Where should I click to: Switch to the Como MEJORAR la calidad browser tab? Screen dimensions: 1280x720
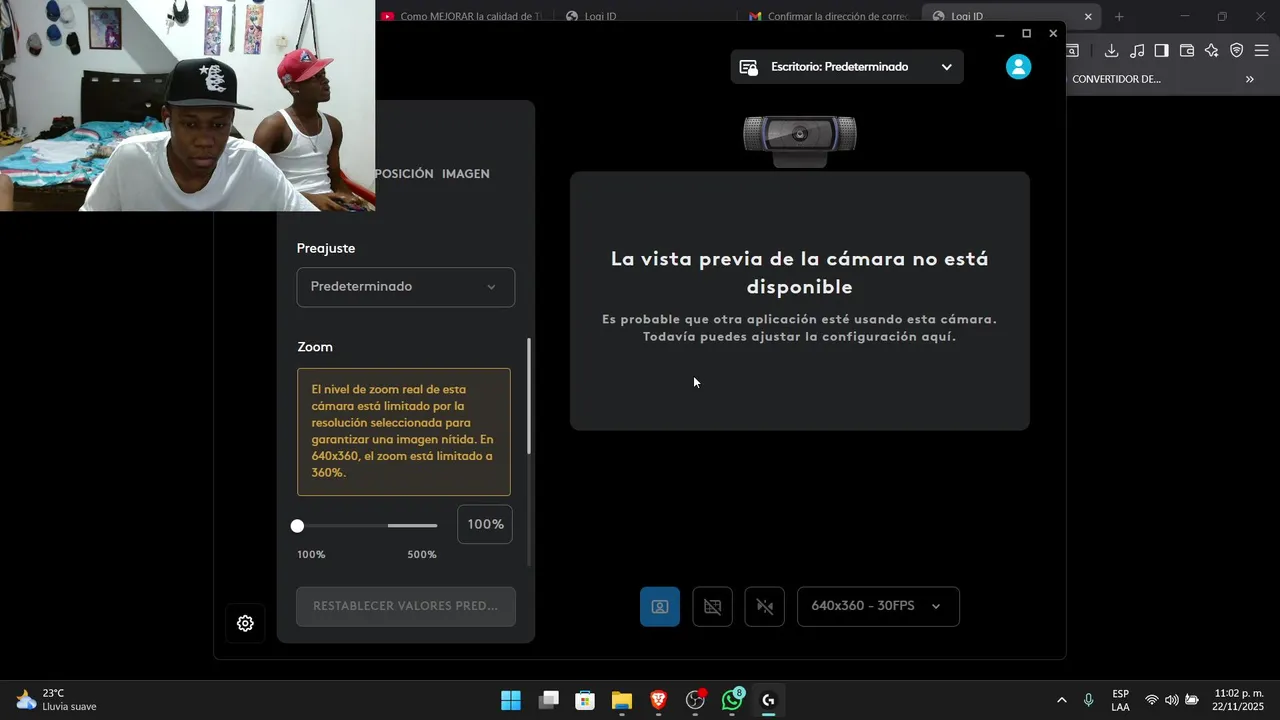point(463,16)
